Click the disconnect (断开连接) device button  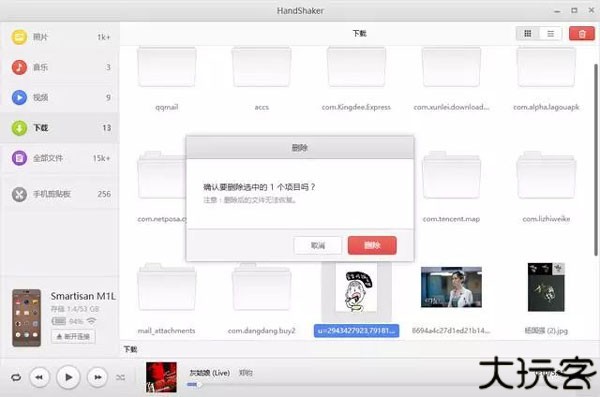[73, 337]
